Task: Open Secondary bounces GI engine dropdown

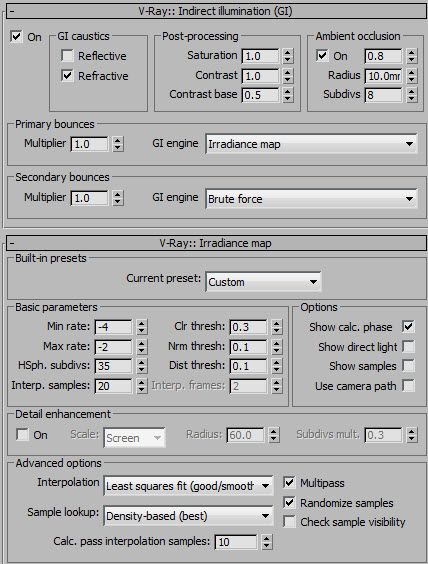Action: 311,198
